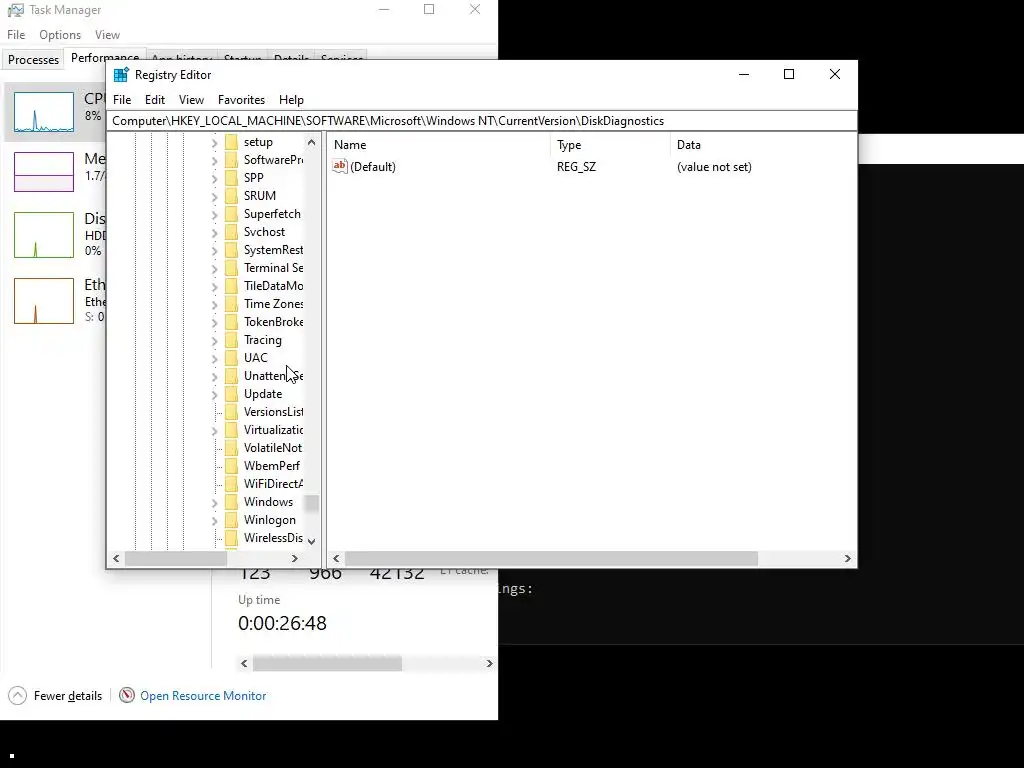Image resolution: width=1024 pixels, height=768 pixels.
Task: Expand the Superfetch registry key
Action: pos(214,214)
